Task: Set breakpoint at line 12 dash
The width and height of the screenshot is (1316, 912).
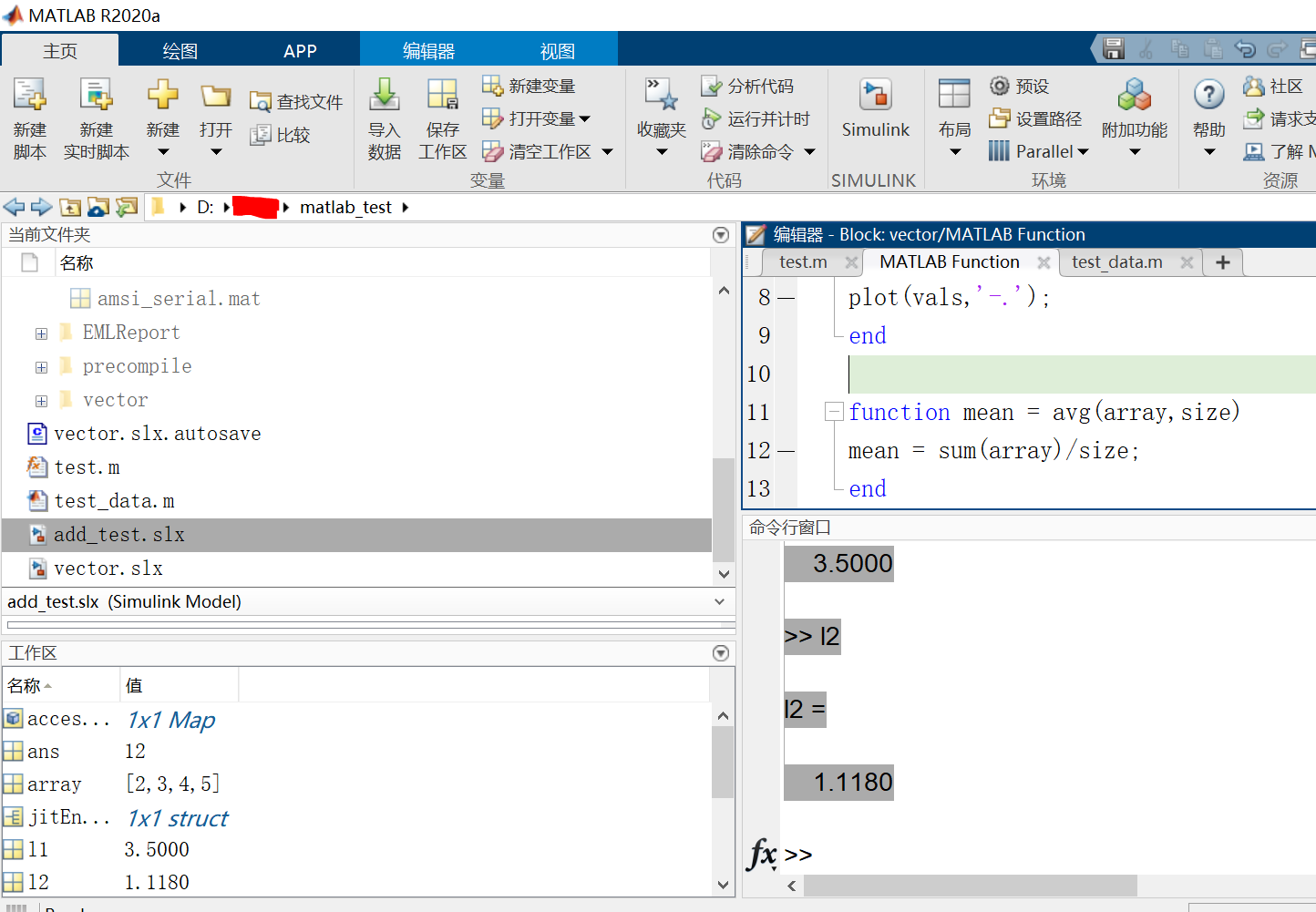Action: (786, 451)
